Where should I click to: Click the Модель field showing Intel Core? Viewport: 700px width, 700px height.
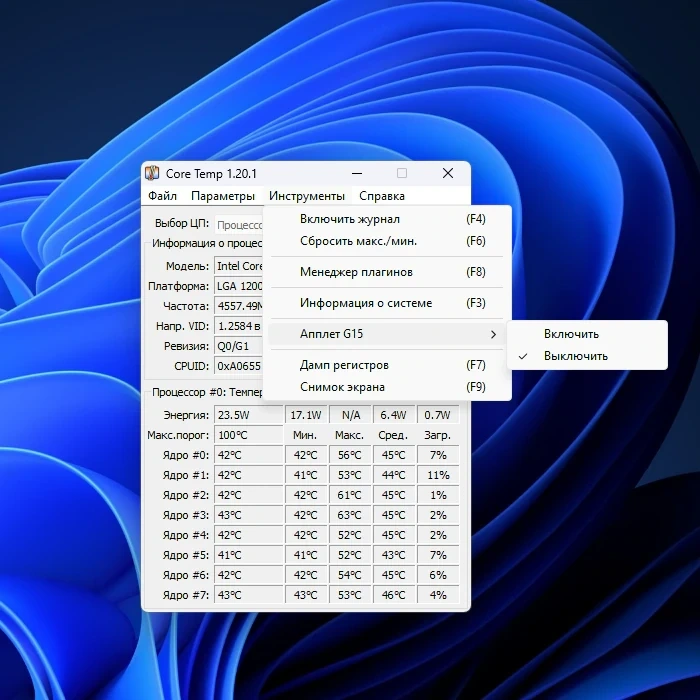pos(239,266)
